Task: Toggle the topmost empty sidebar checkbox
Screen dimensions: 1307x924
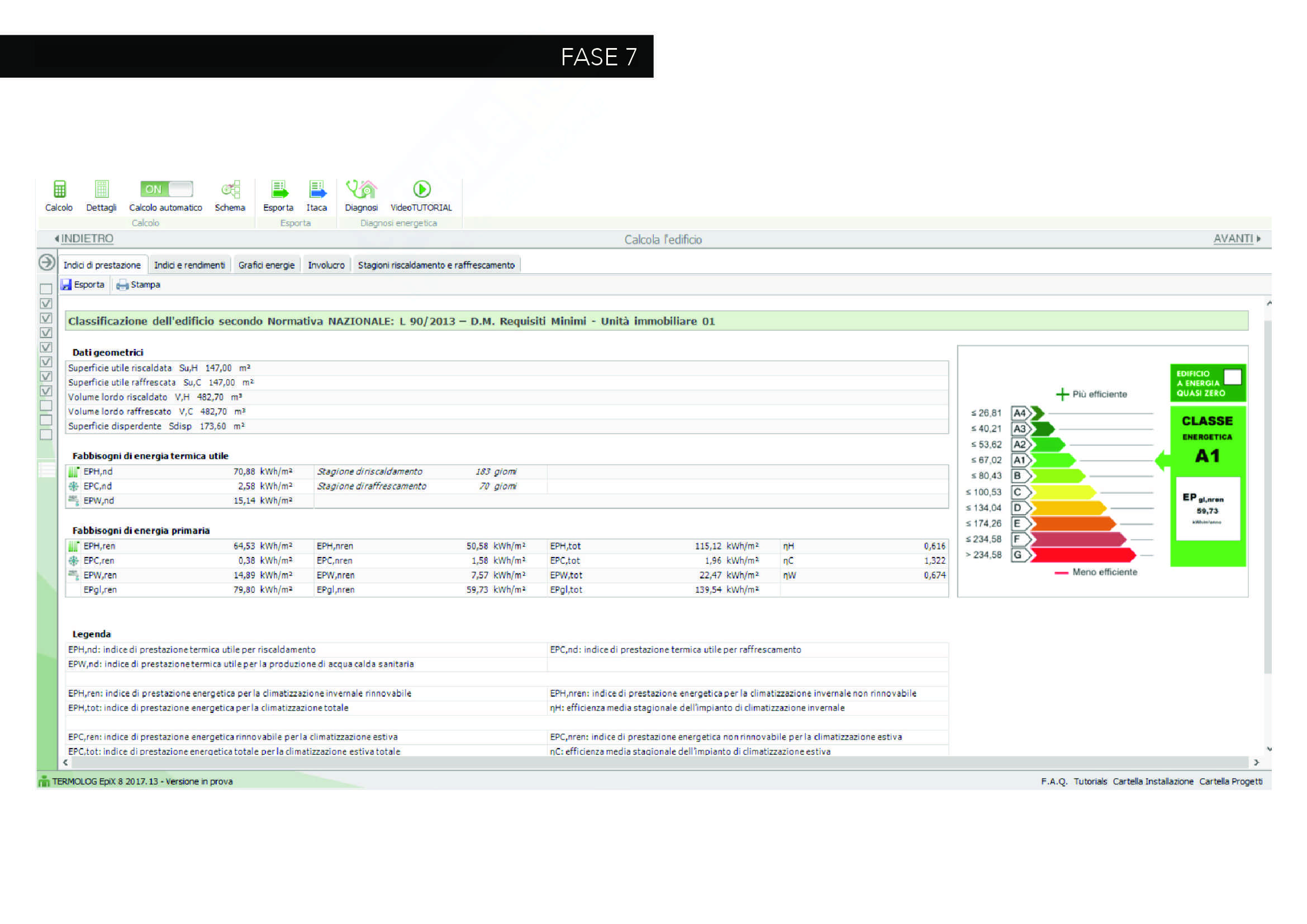Action: click(46, 289)
